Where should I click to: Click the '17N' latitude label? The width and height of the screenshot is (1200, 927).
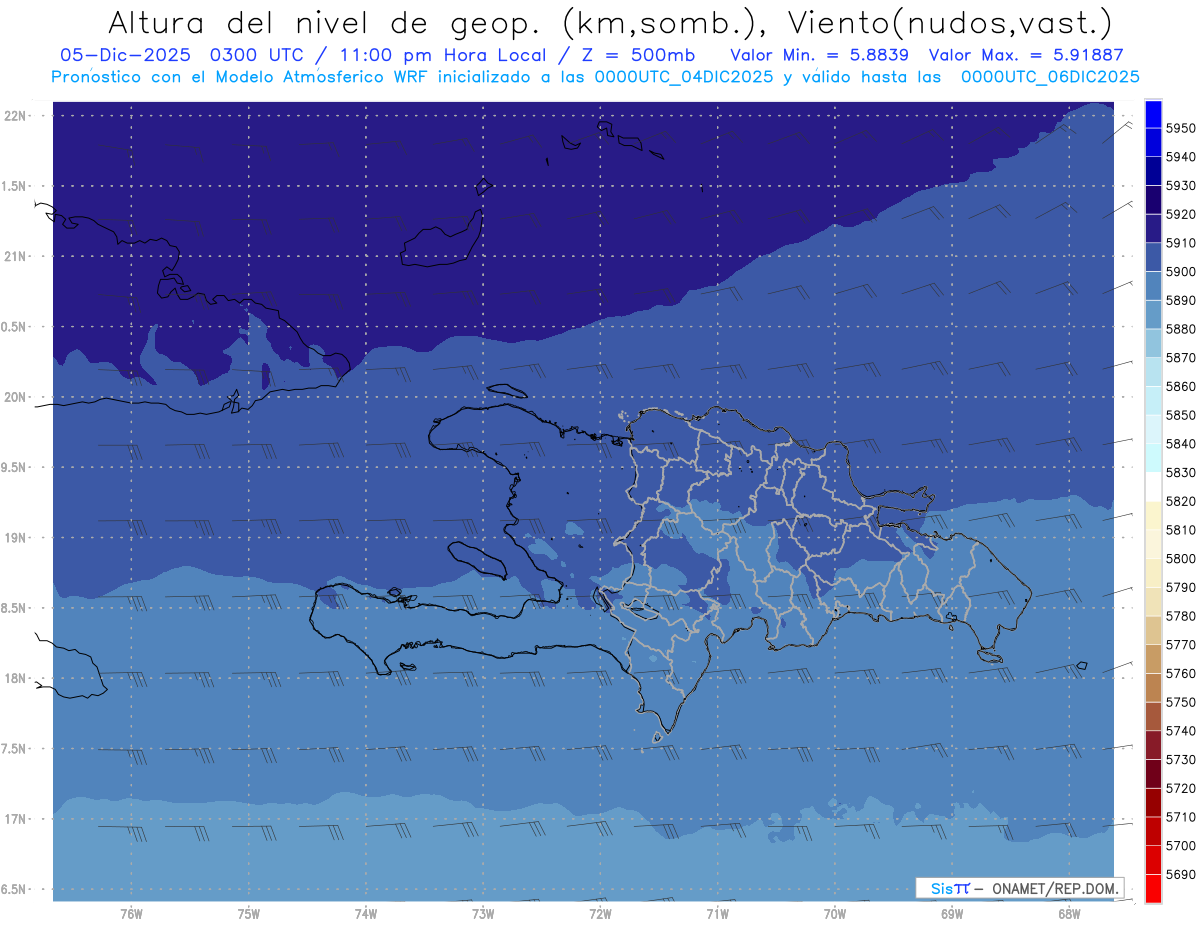coord(14,820)
